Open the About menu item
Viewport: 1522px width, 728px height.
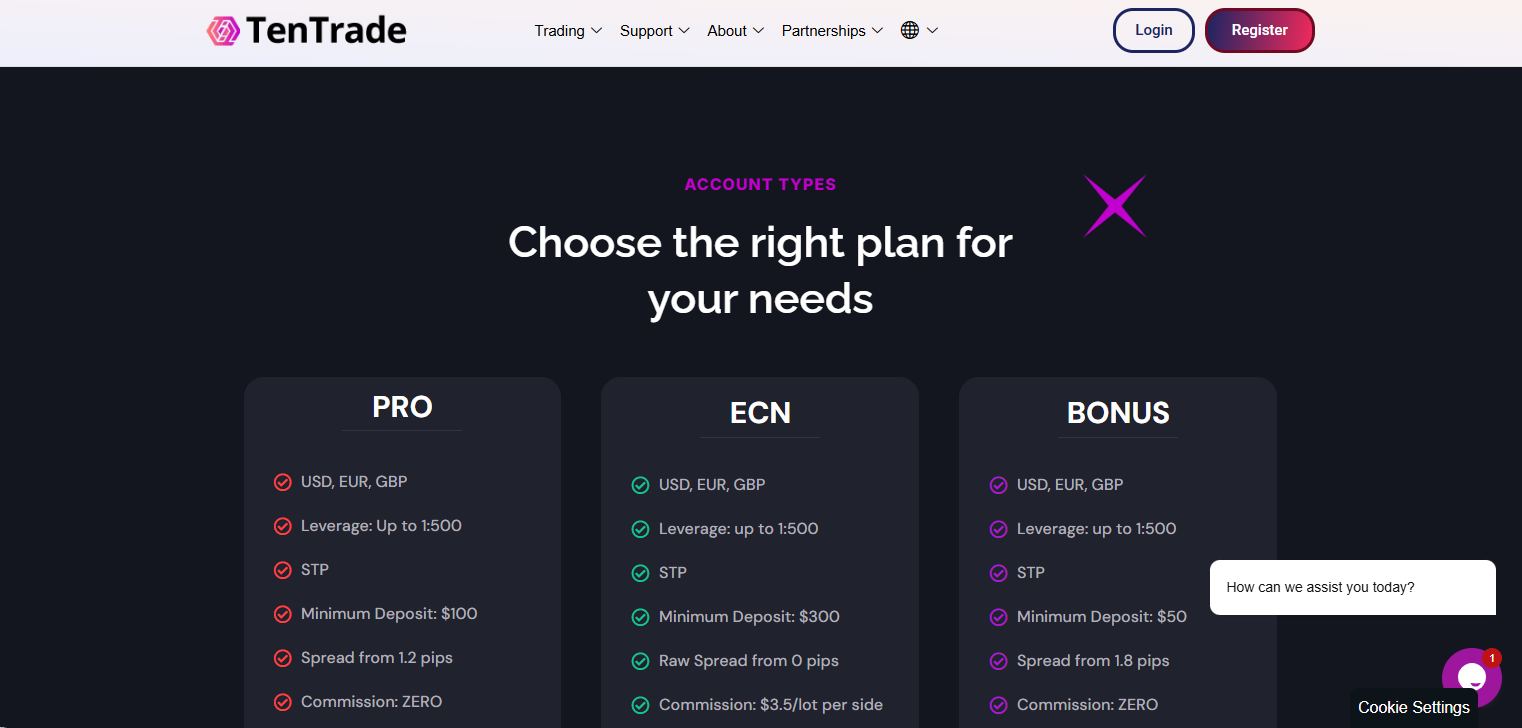735,31
